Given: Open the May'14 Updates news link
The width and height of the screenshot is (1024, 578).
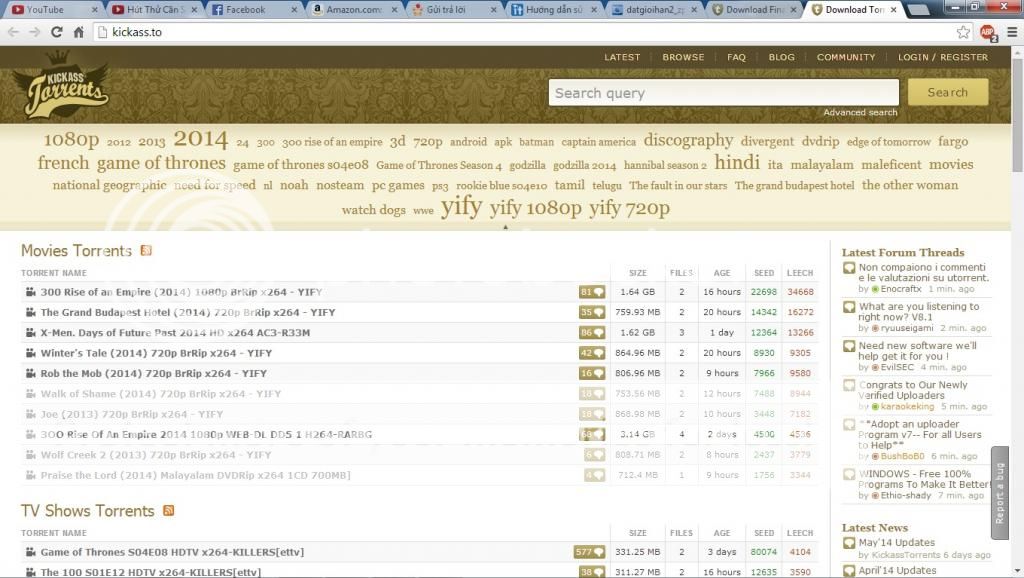Looking at the screenshot, I should 896,542.
